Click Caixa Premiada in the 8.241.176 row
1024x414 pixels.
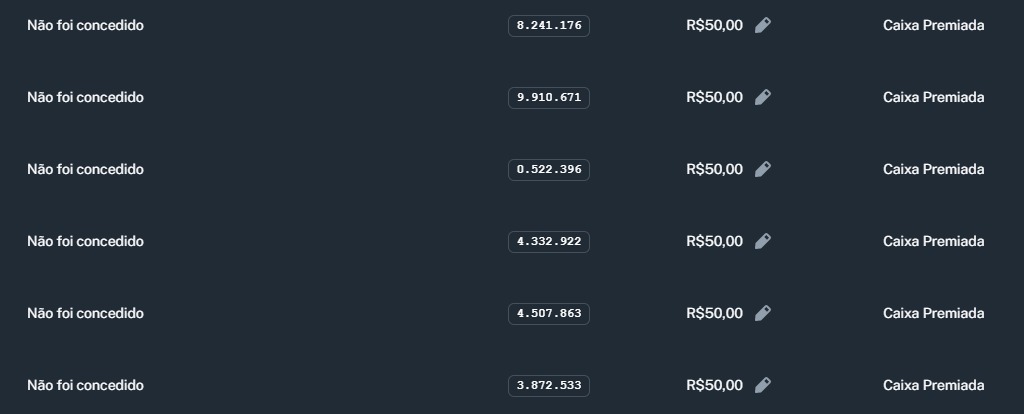[933, 26]
